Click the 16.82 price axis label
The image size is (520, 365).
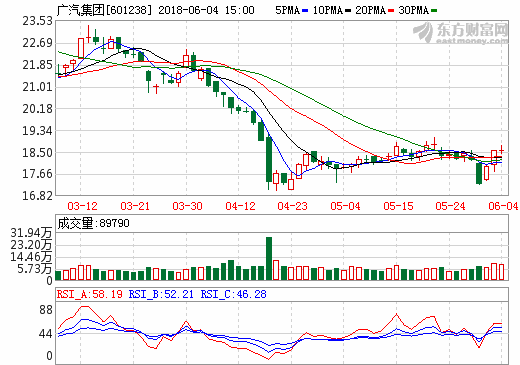37,196
